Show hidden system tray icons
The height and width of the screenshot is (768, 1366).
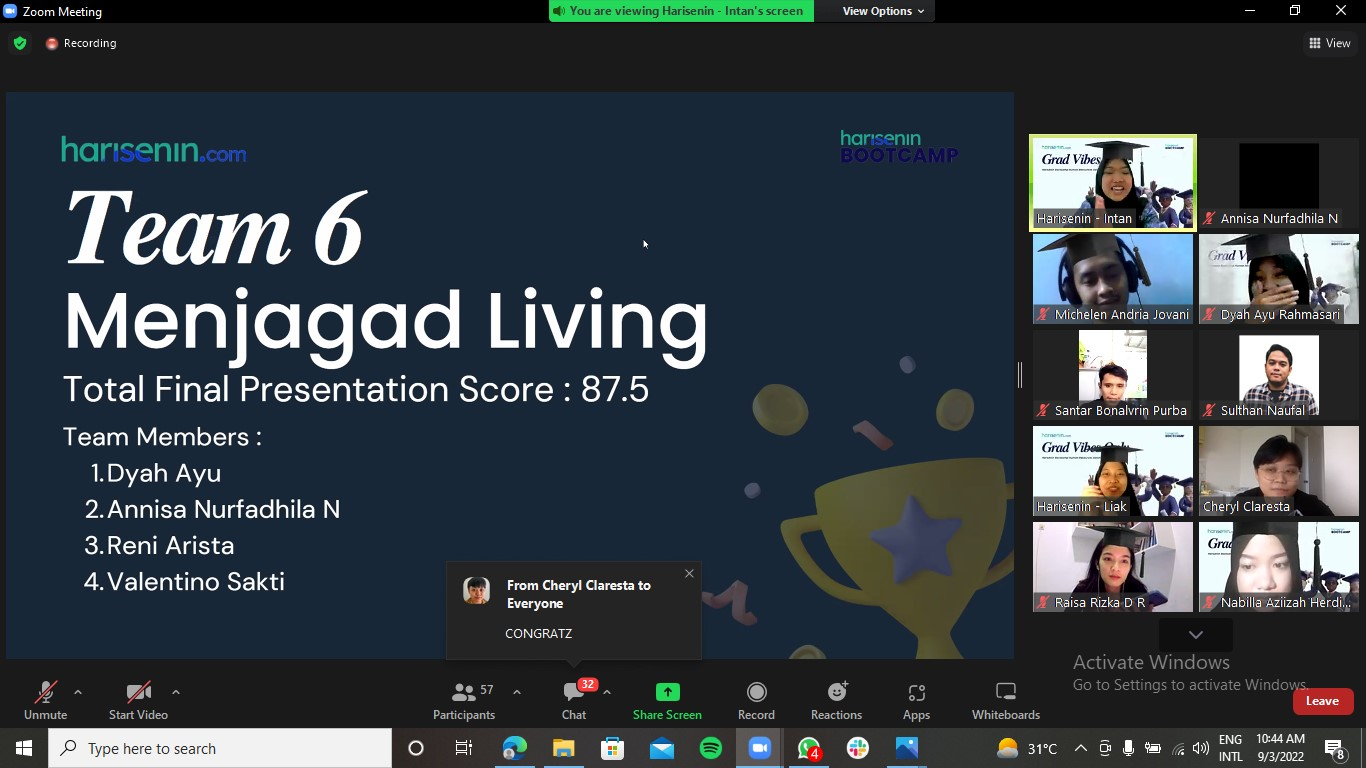(1081, 748)
